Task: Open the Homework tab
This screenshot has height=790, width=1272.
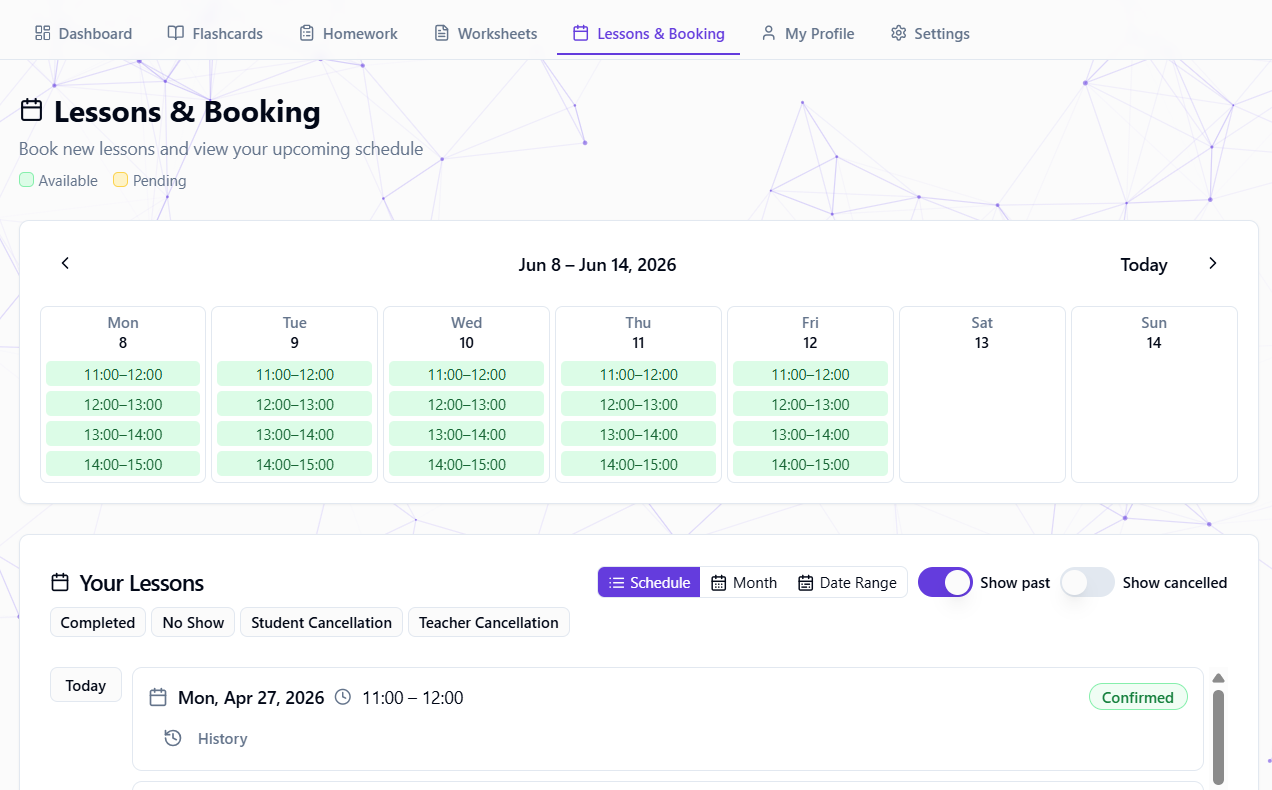Action: pyautogui.click(x=348, y=33)
